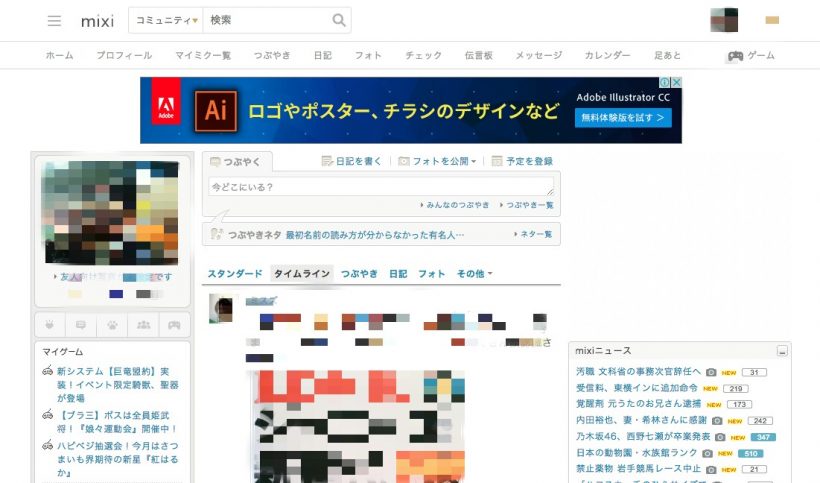Go to プロフィール in the navigation bar
Image resolution: width=820 pixels, height=483 pixels.
tap(124, 56)
